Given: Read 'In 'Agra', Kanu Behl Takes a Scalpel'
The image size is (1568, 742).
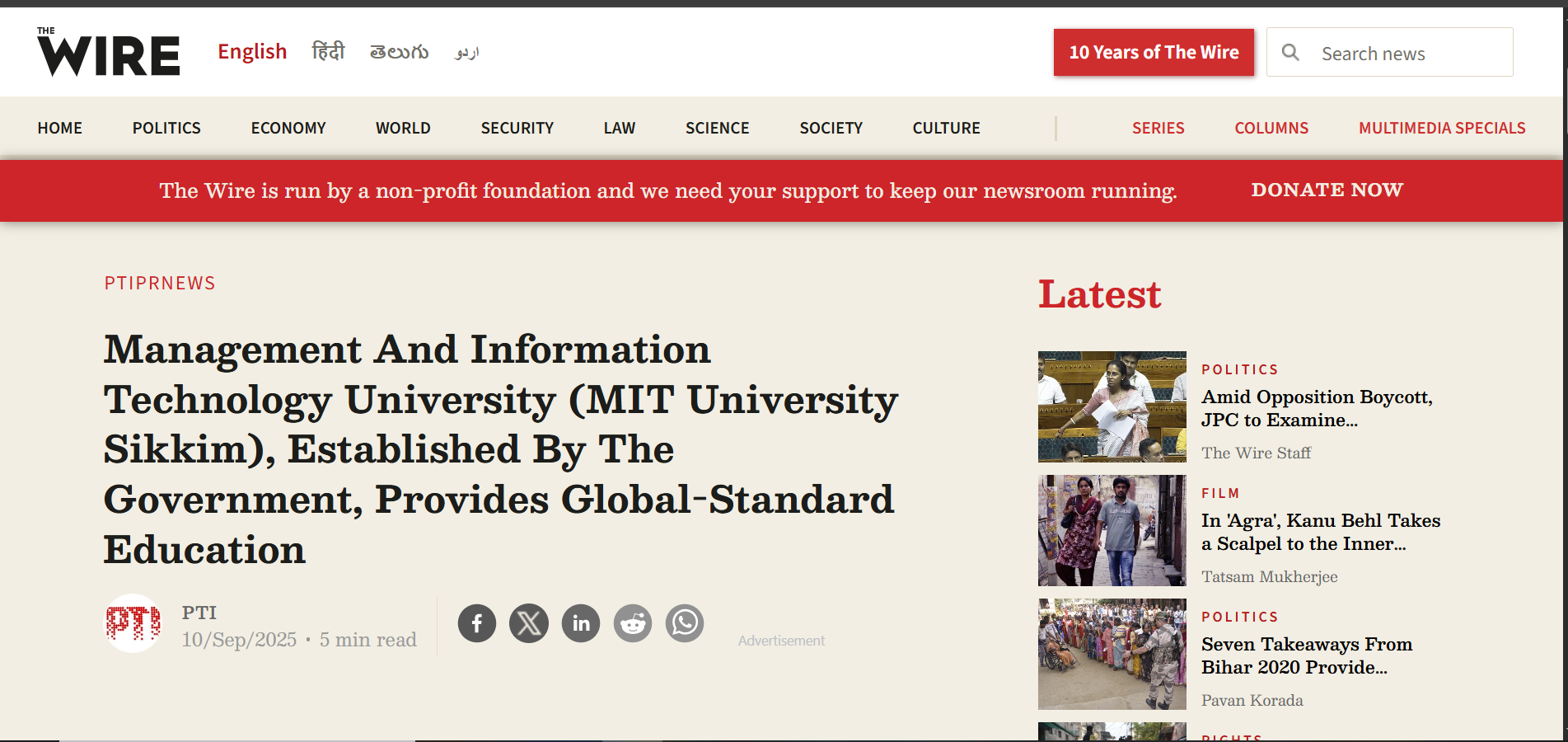Looking at the screenshot, I should [x=1321, y=532].
